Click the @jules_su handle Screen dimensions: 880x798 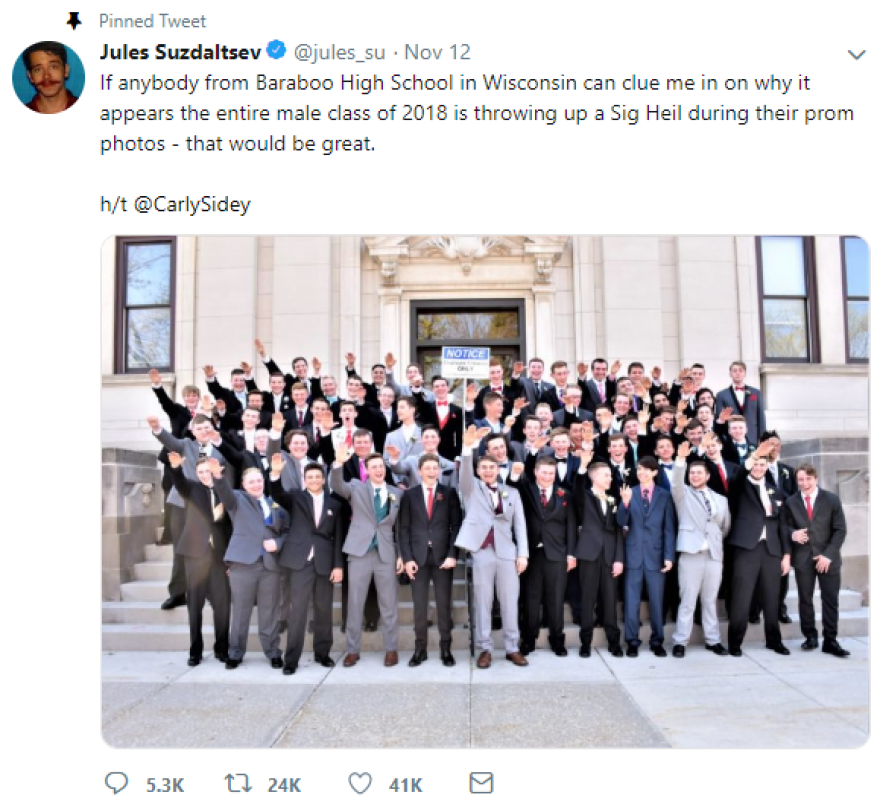click(x=340, y=53)
